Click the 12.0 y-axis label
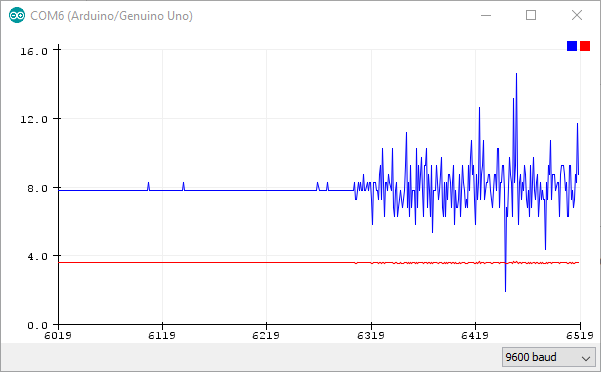The width and height of the screenshot is (601, 372). [x=34, y=120]
